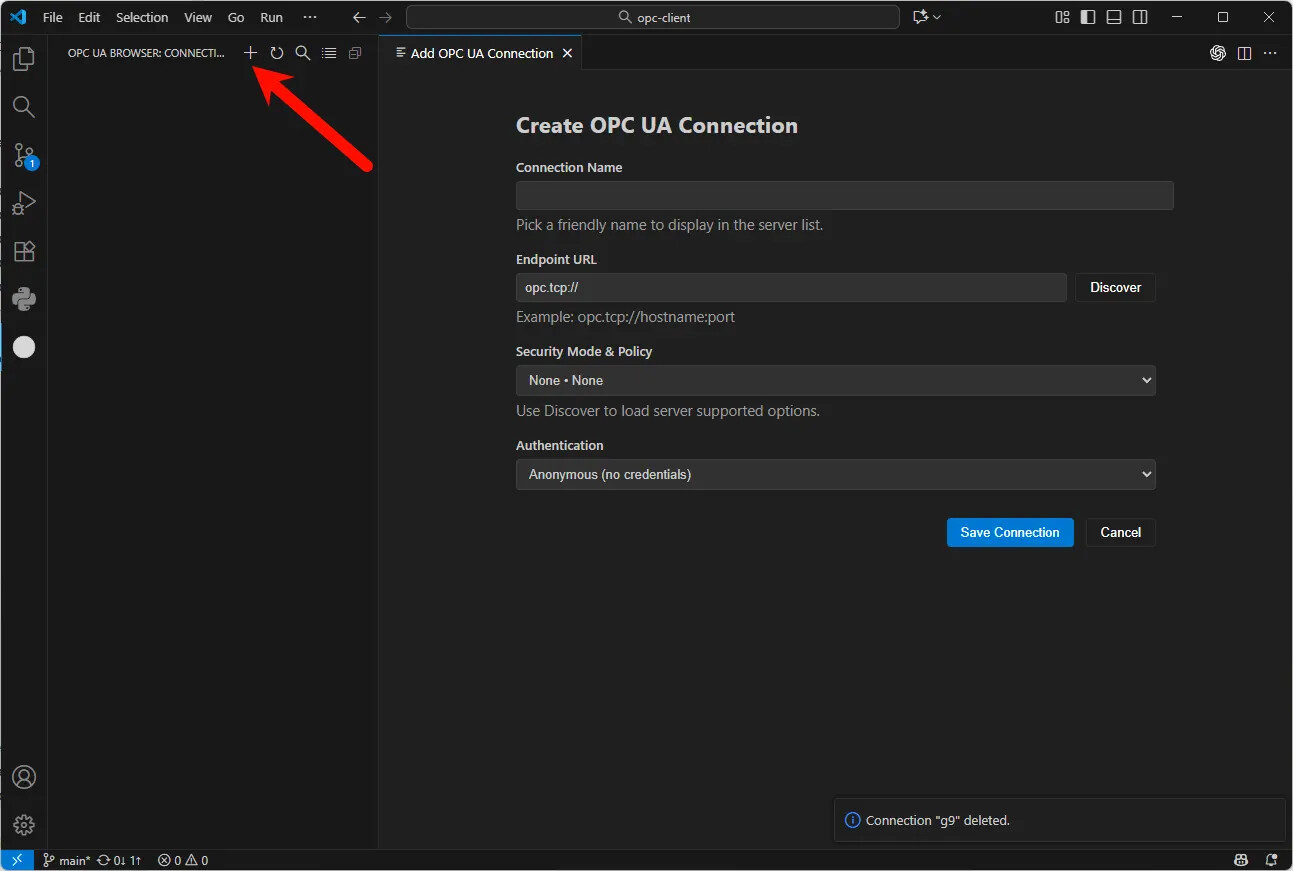The height and width of the screenshot is (871, 1293).
Task: Close the Add OPC UA Connection tab
Action: pos(568,53)
